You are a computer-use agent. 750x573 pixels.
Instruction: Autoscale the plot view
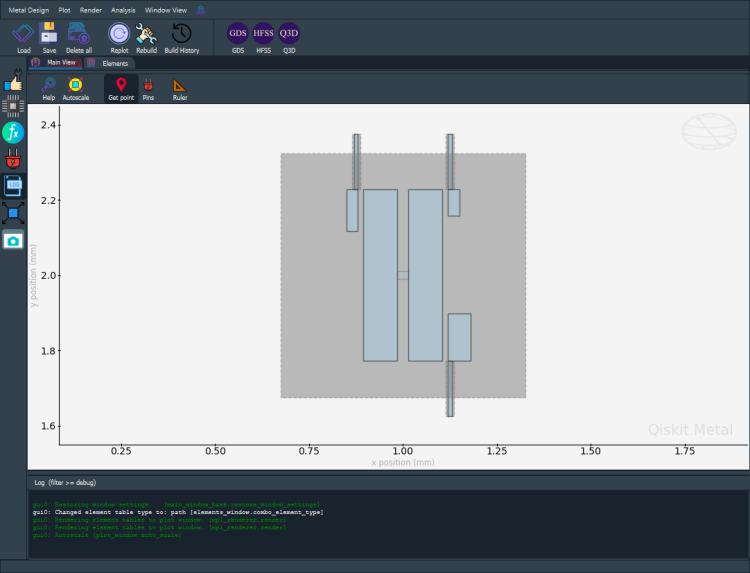tap(76, 89)
